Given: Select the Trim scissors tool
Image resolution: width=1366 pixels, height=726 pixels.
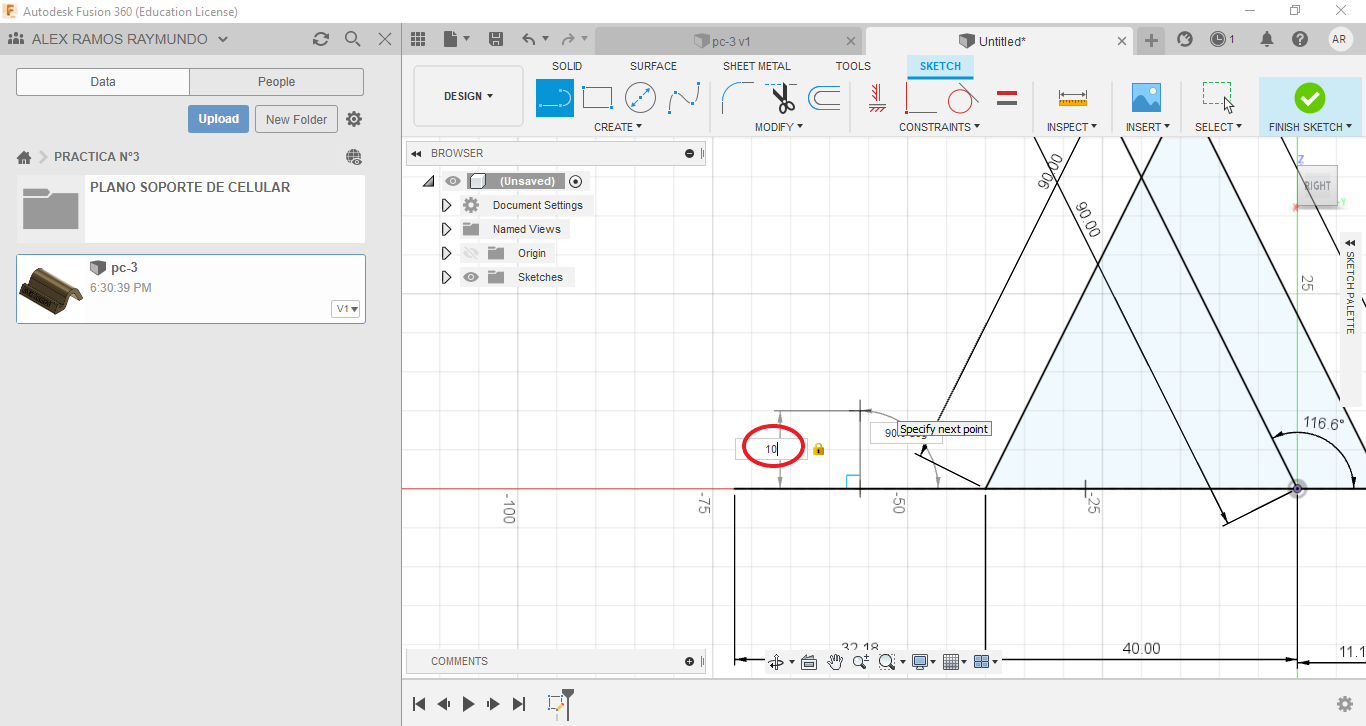Looking at the screenshot, I should (x=782, y=98).
